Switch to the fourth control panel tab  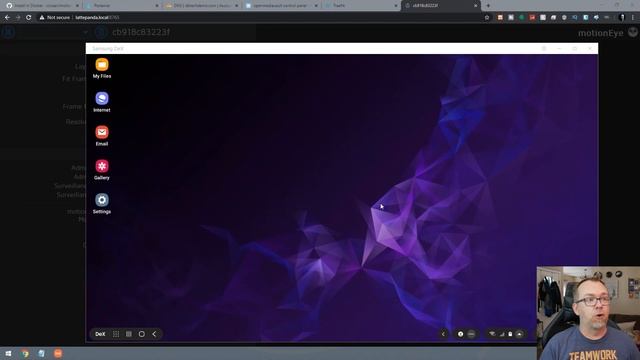pos(282,6)
